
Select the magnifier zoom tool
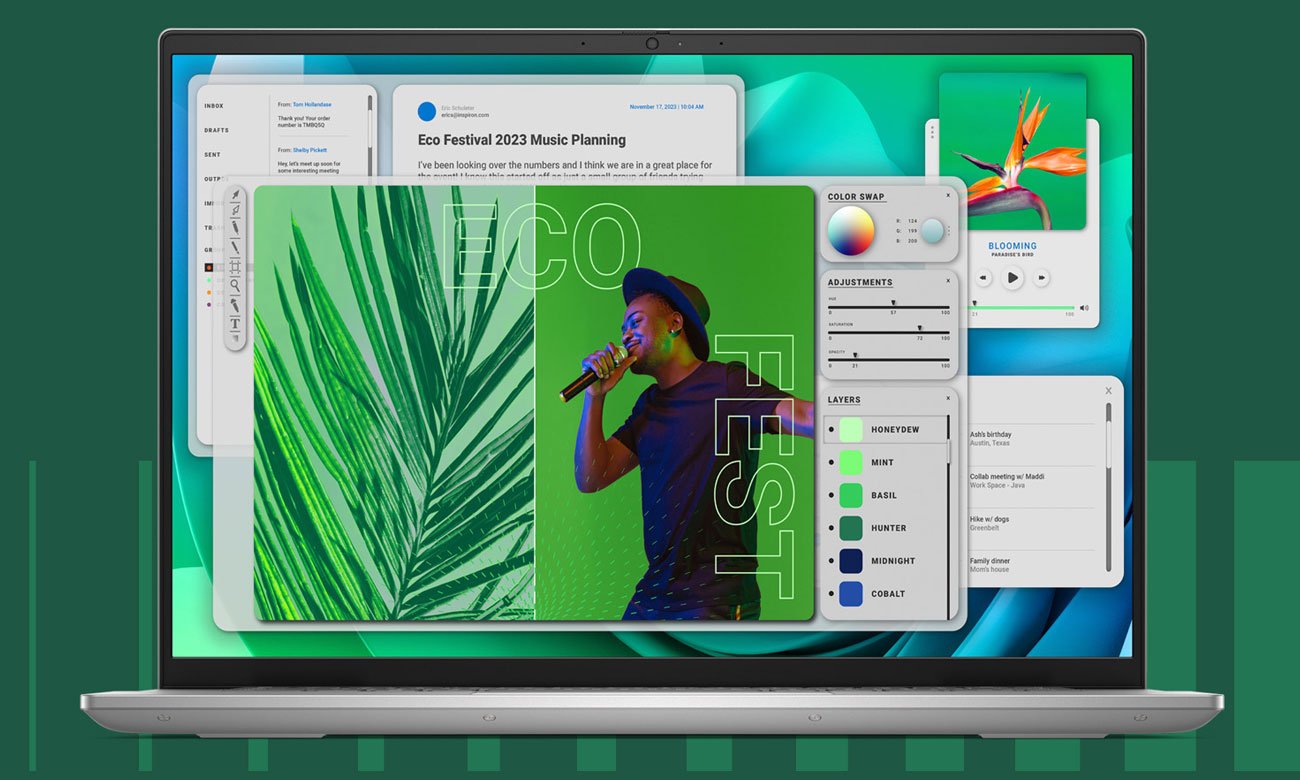tap(235, 285)
